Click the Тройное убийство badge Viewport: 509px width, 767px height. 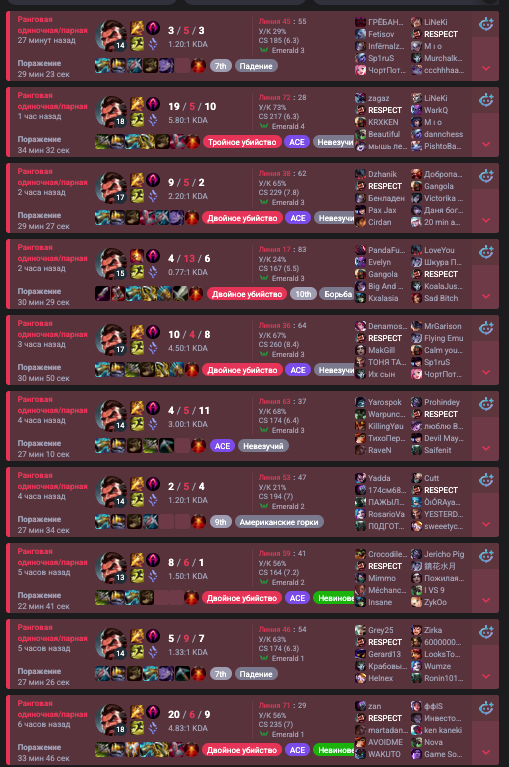(x=242, y=142)
